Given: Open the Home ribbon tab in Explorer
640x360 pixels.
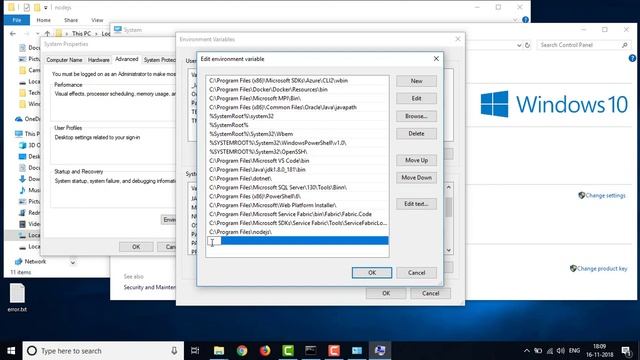Looking at the screenshot, I should (44, 20).
